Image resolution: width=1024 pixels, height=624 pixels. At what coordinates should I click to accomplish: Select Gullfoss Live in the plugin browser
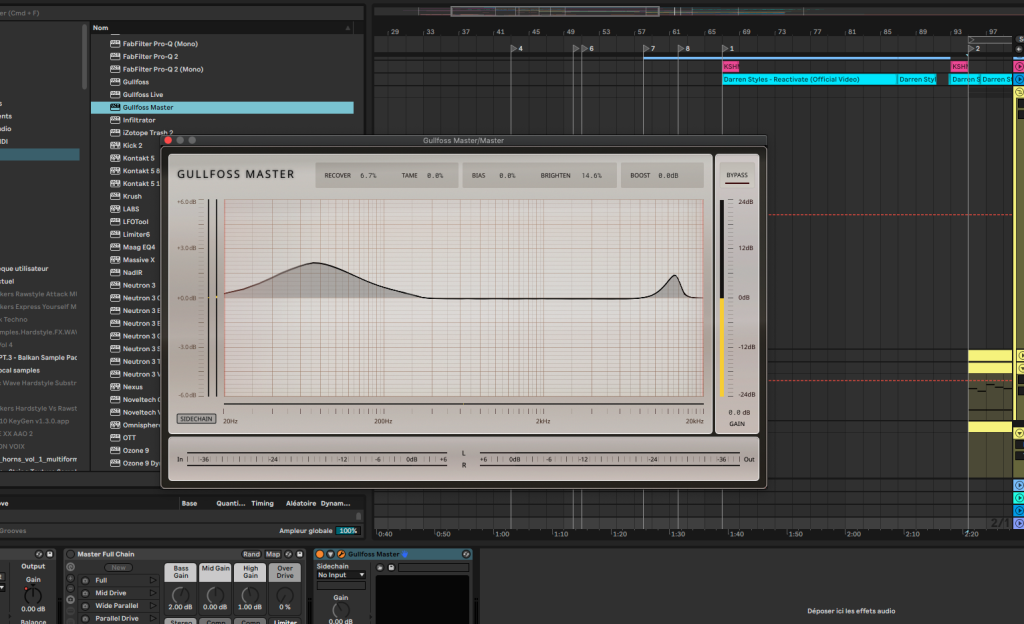coord(143,94)
